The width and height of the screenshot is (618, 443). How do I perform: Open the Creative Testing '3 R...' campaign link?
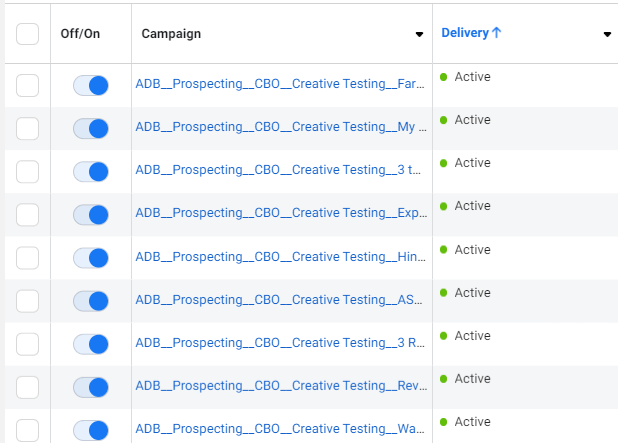[x=280, y=343]
